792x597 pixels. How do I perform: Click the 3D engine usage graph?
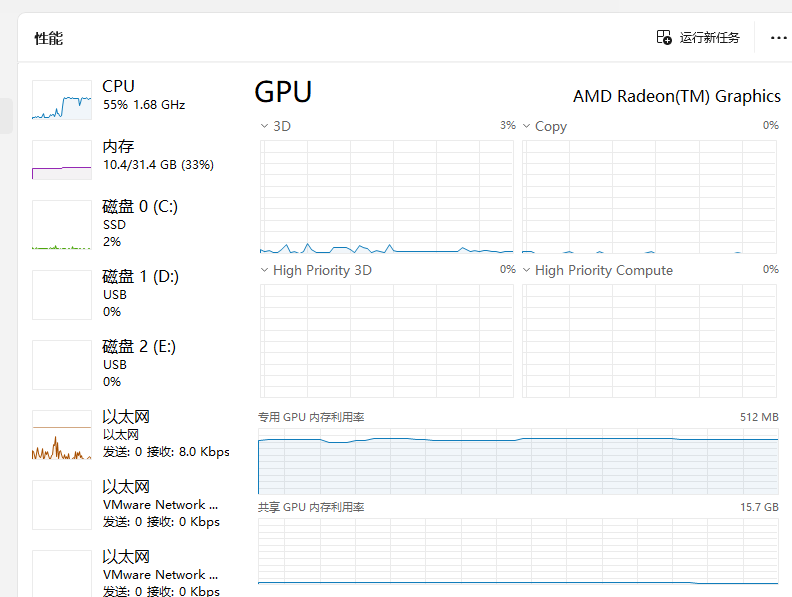click(x=386, y=196)
